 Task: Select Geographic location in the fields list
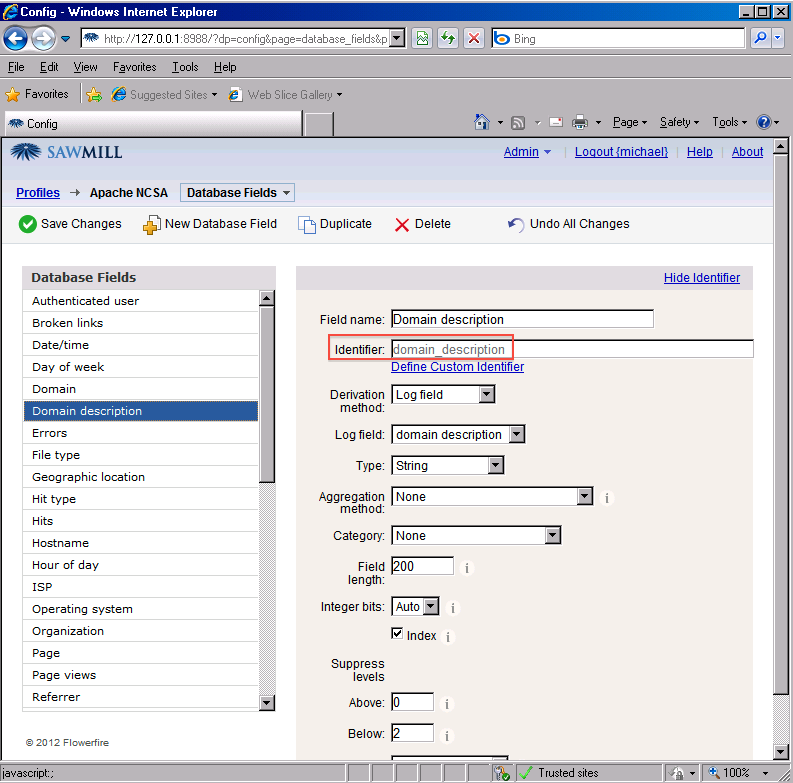click(88, 477)
